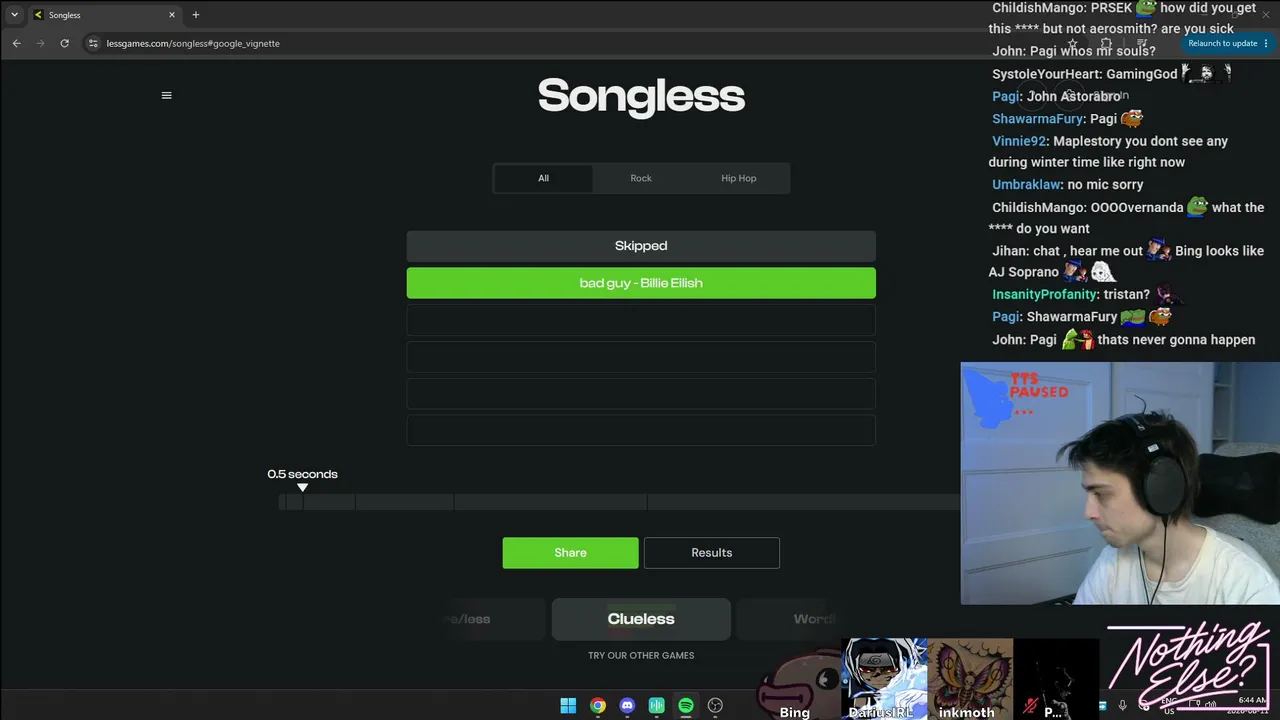
Task: Close the Songless browser tab
Action: (172, 15)
